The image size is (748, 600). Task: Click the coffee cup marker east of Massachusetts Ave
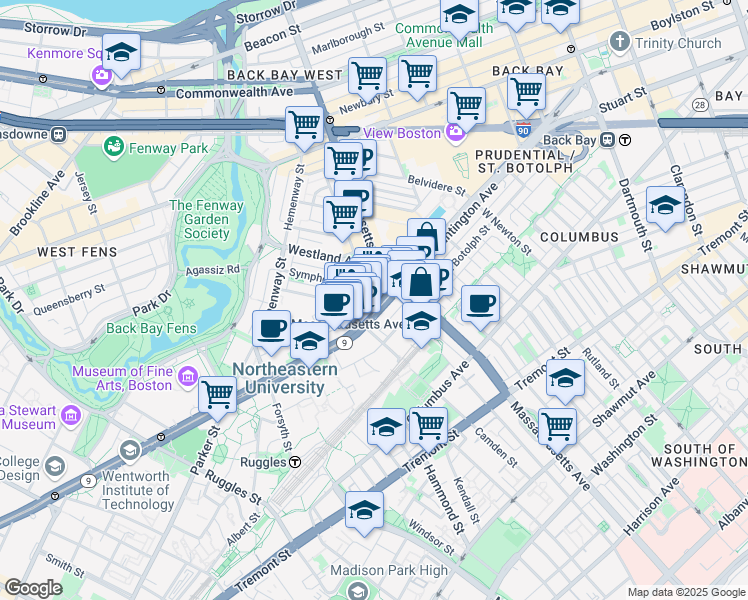[x=480, y=304]
